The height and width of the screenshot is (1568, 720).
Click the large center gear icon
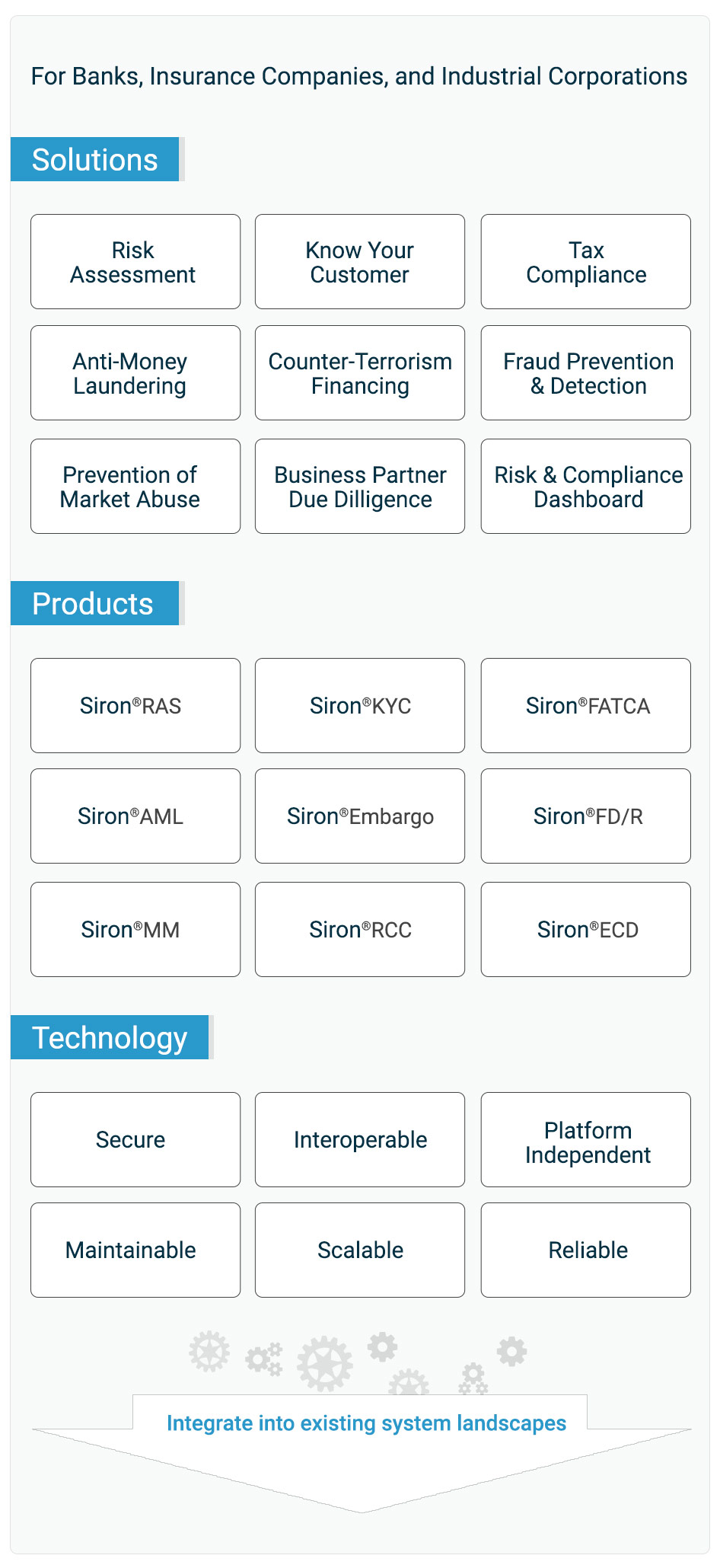click(325, 1364)
